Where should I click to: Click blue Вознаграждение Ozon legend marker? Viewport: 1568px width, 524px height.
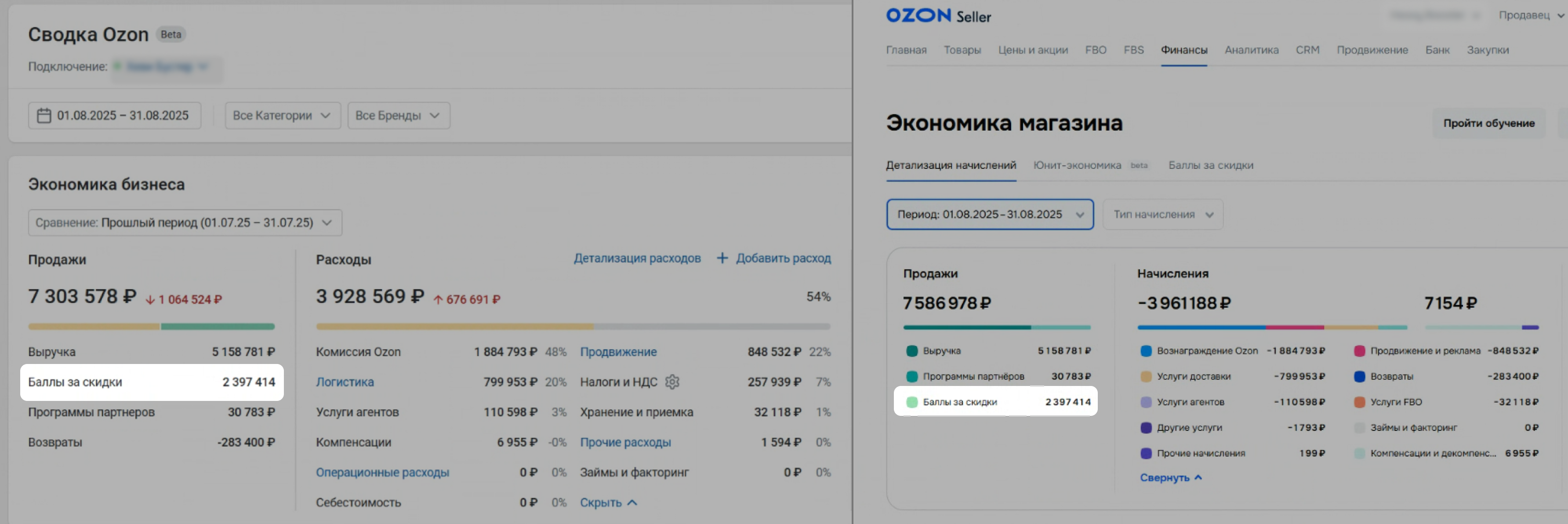click(1146, 351)
